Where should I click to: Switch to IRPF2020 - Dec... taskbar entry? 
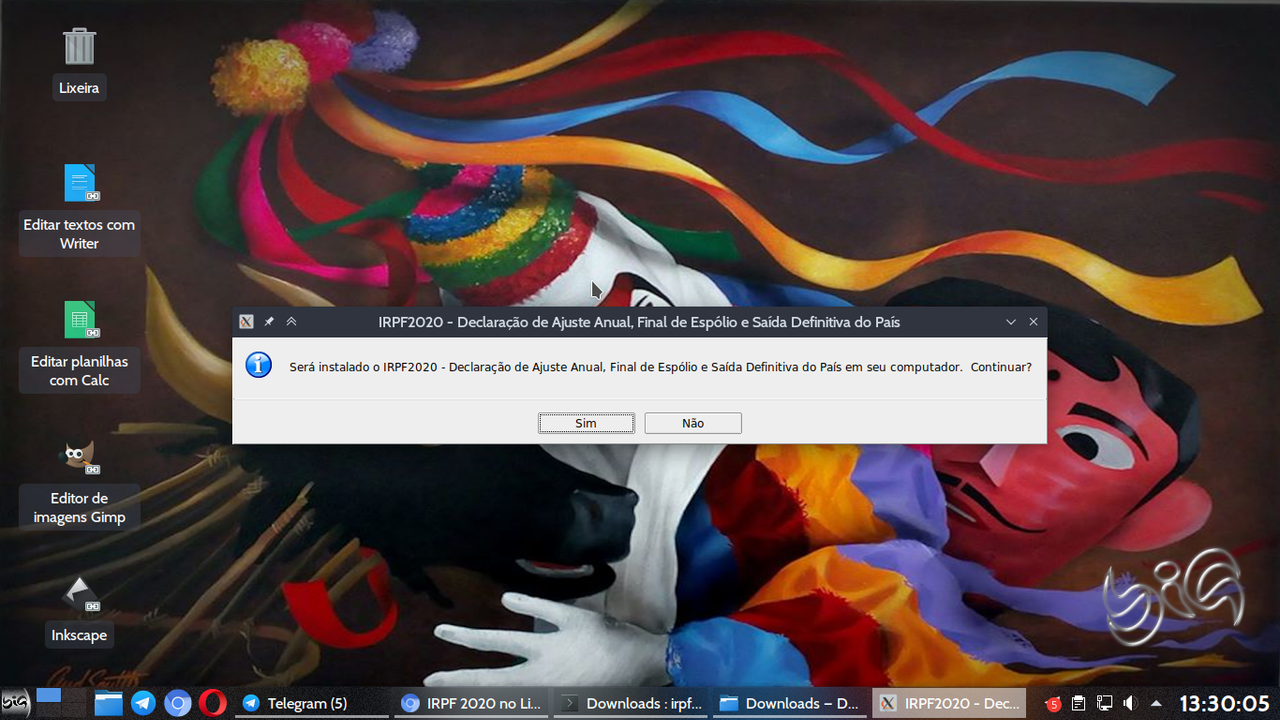(949, 703)
